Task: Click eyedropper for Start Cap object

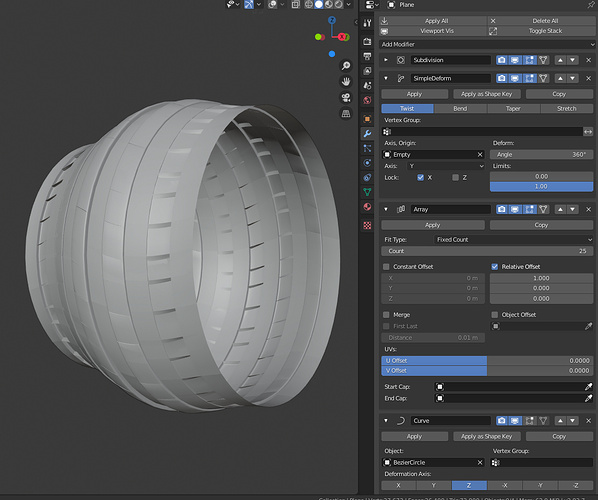Action: (588, 387)
